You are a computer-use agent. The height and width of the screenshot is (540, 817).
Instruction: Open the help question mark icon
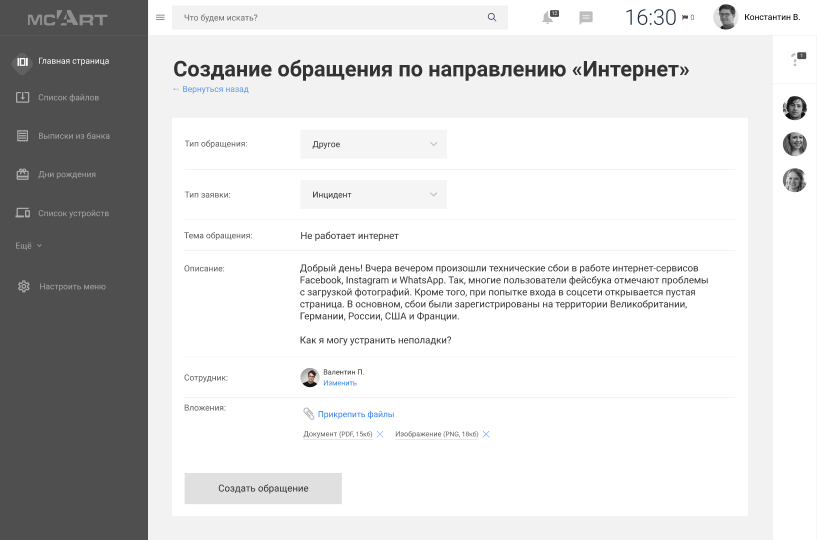795,60
